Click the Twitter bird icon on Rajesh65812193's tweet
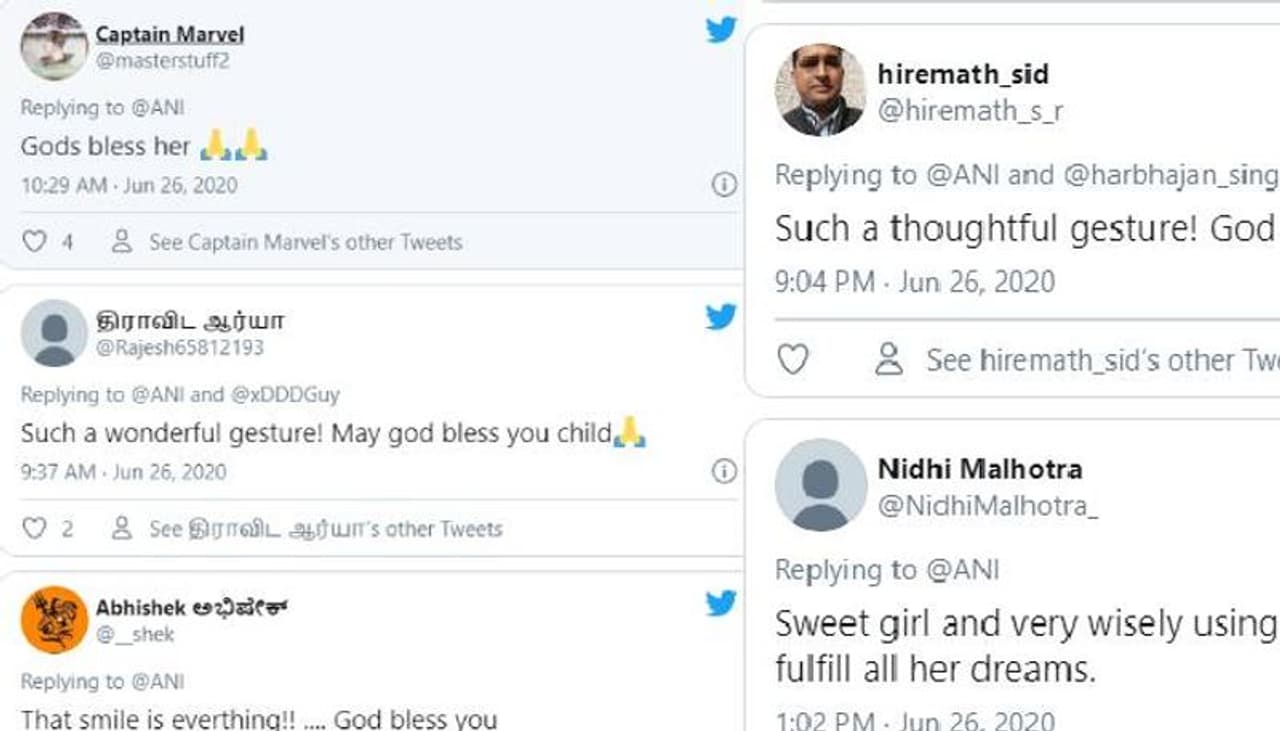 pyautogui.click(x=720, y=317)
